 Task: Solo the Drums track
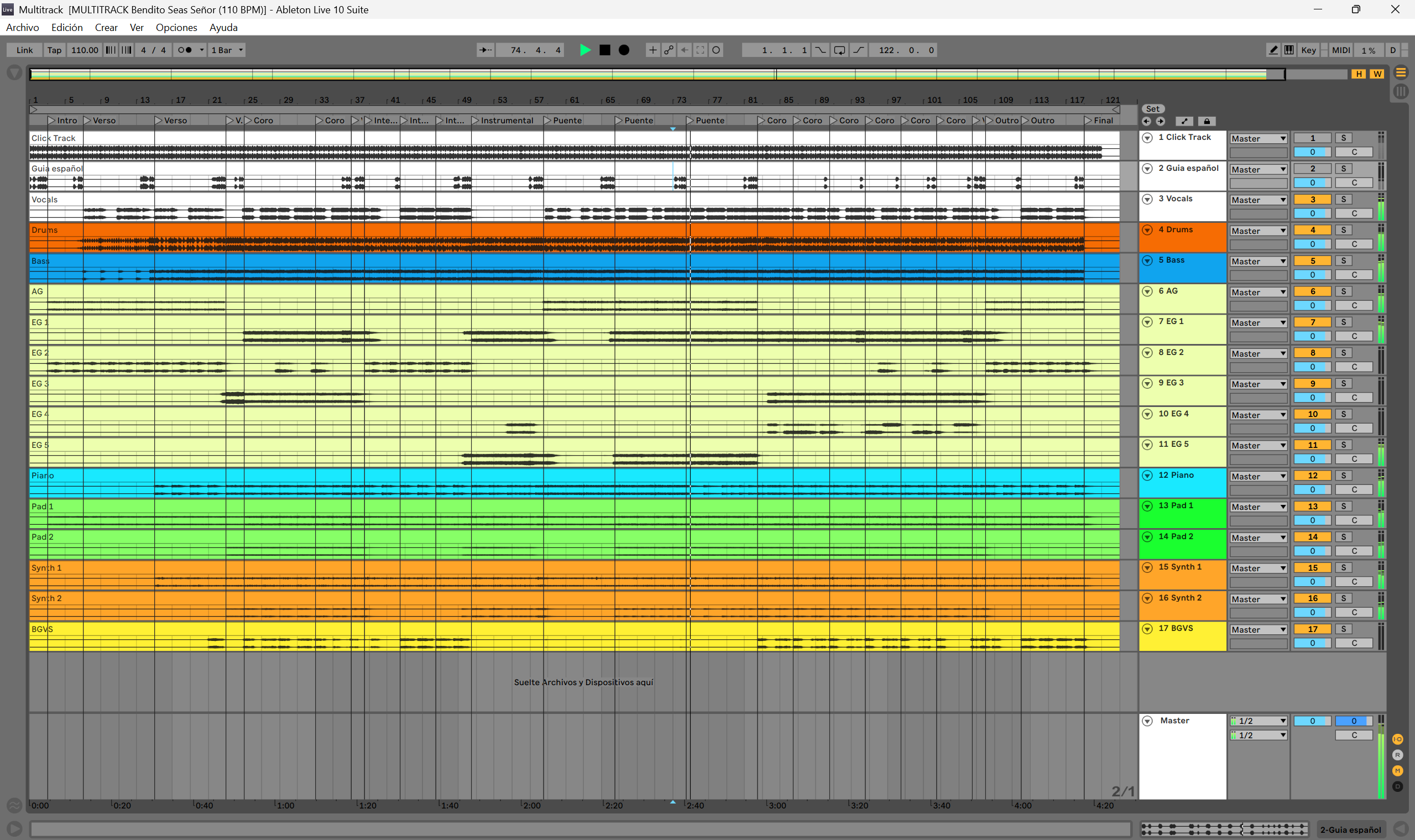(x=1344, y=230)
